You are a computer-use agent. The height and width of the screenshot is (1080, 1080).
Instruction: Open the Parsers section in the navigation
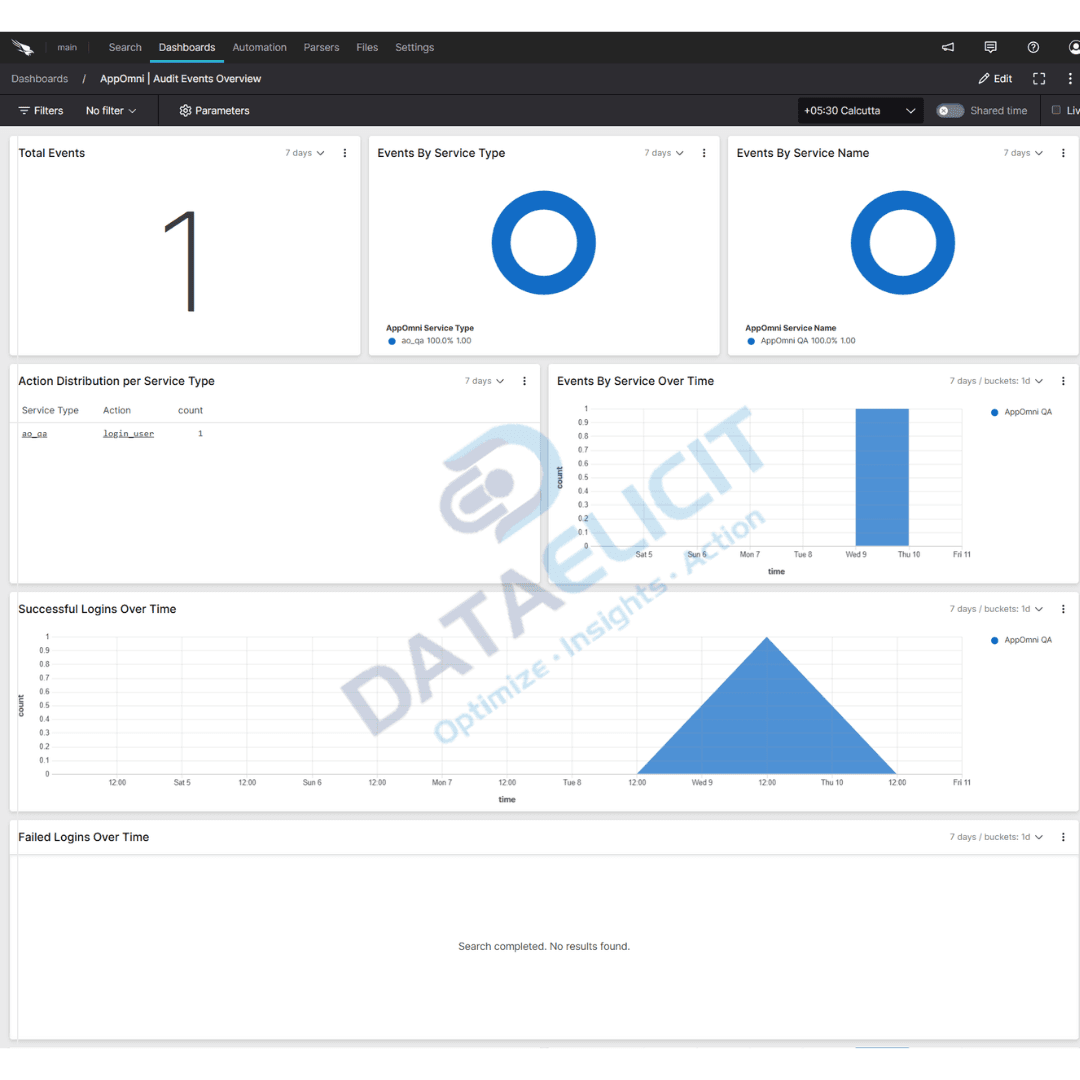[x=321, y=47]
